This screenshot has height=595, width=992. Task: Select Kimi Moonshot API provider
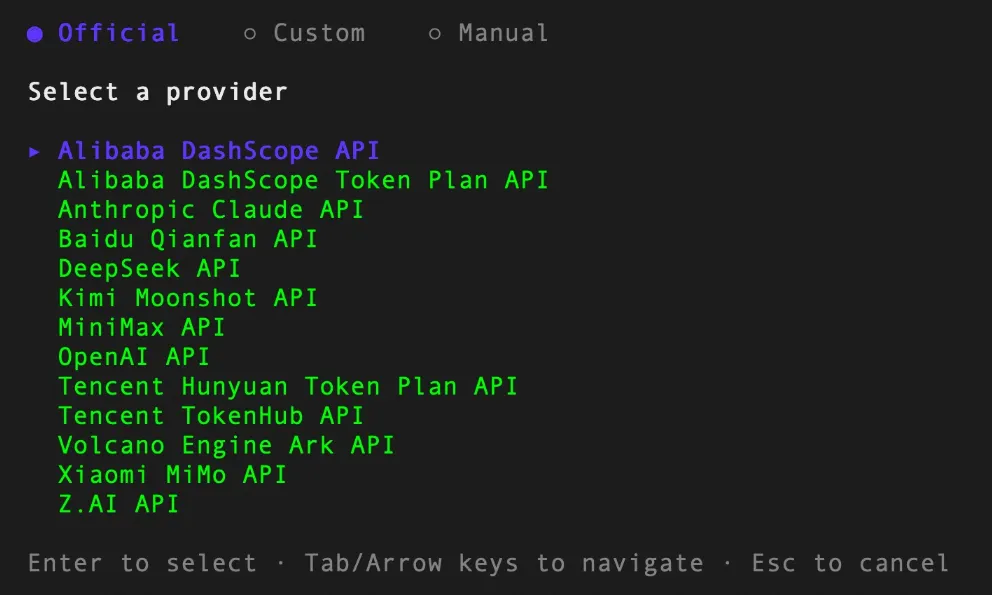click(x=187, y=298)
